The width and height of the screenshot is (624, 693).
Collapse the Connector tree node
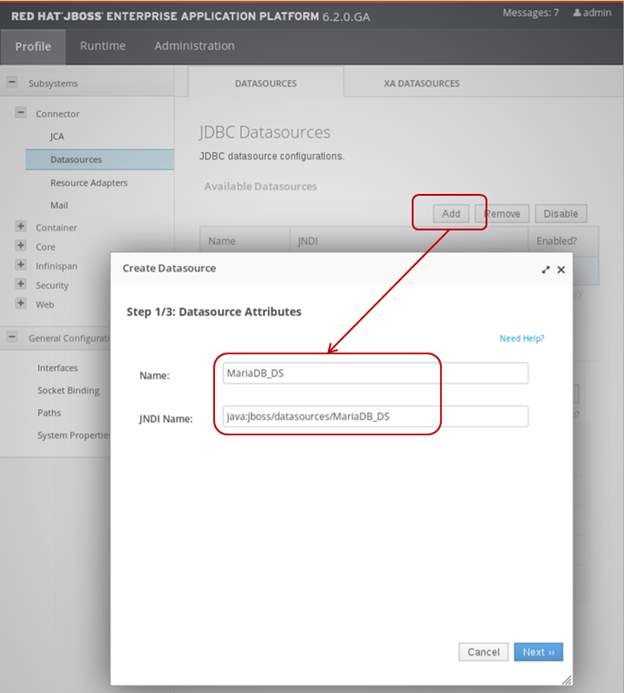21,114
